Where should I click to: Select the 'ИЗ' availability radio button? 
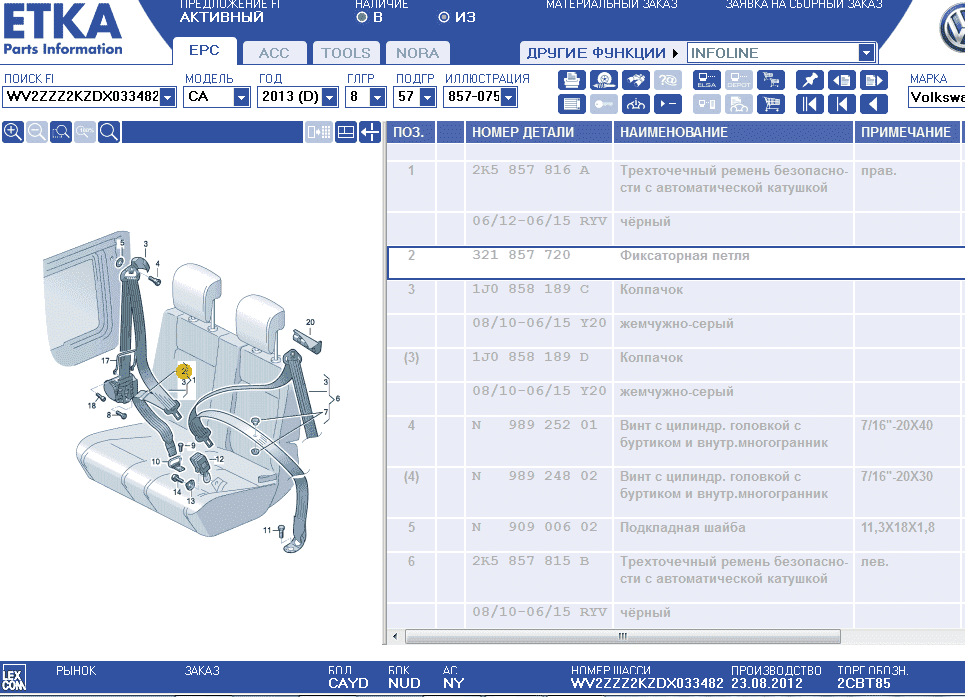(x=444, y=17)
